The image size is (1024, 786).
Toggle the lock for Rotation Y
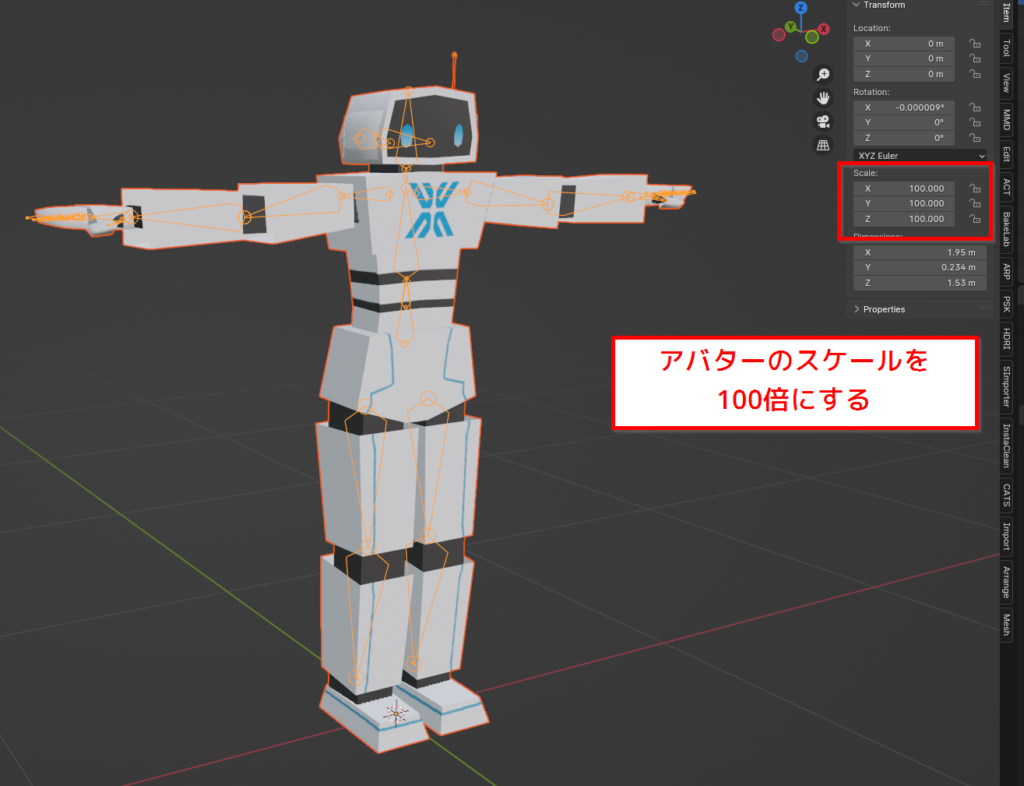[x=974, y=122]
